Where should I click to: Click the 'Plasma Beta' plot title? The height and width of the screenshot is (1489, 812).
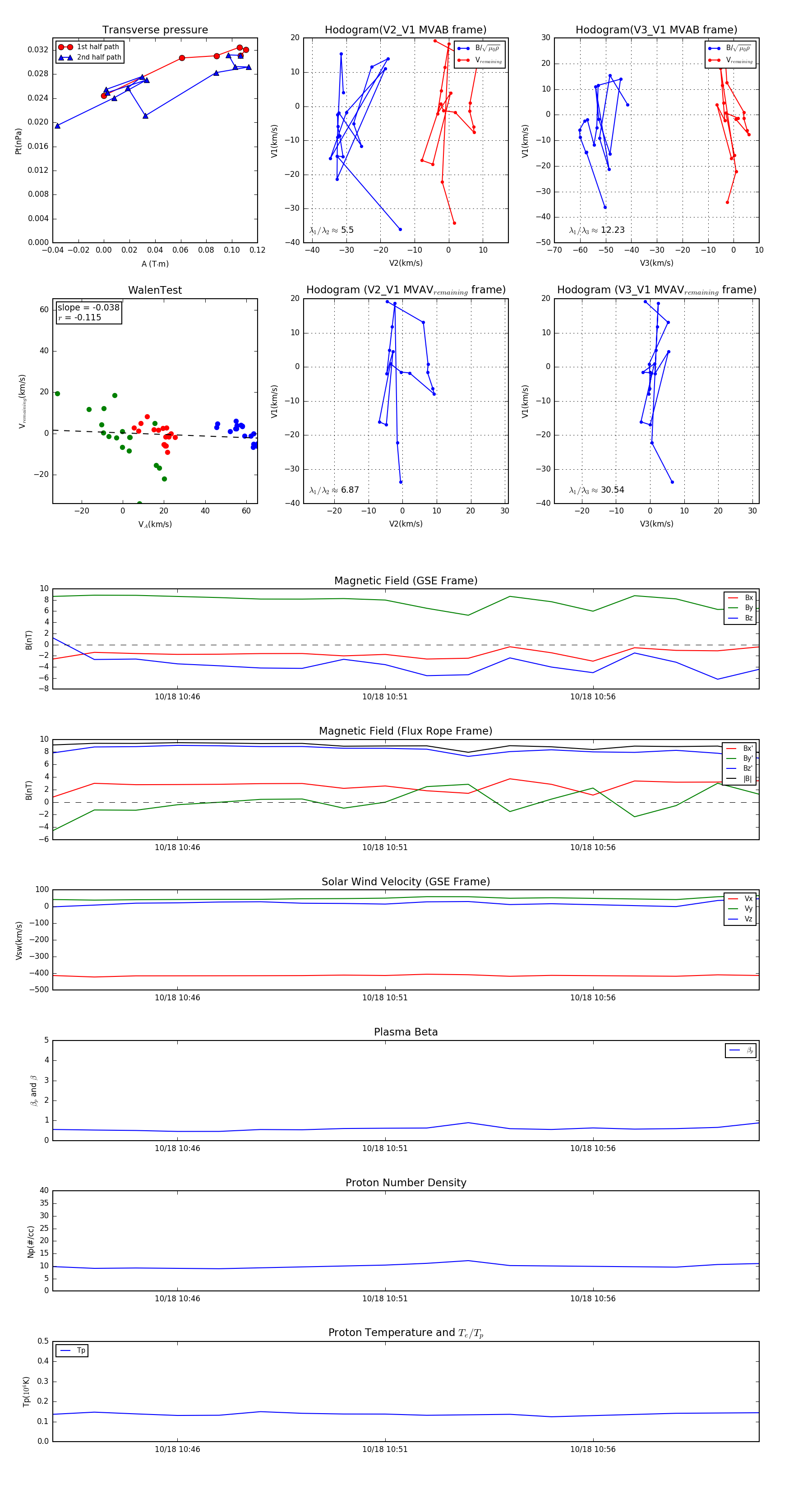pos(406,1032)
